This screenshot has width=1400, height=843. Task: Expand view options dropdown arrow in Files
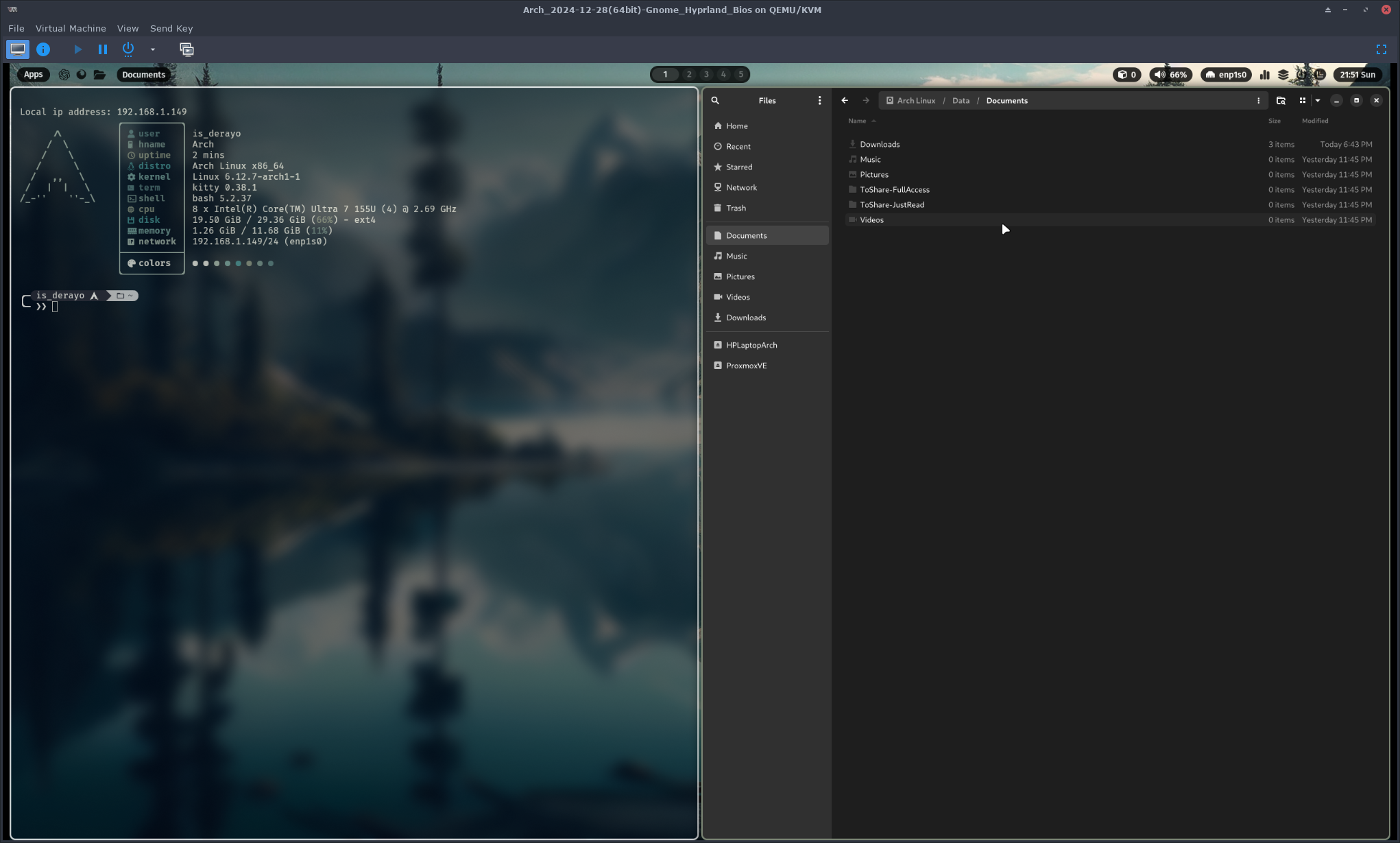tap(1318, 101)
